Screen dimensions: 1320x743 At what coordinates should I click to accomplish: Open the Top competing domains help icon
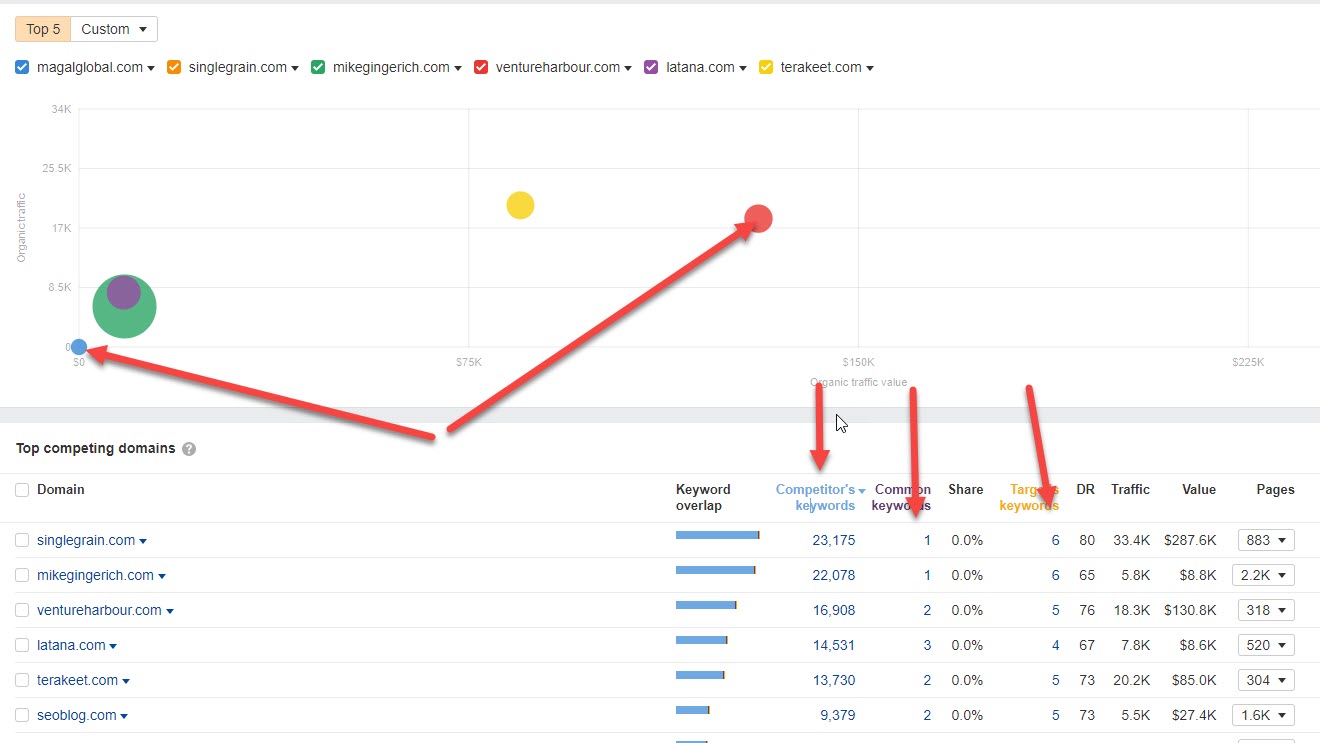pos(189,449)
